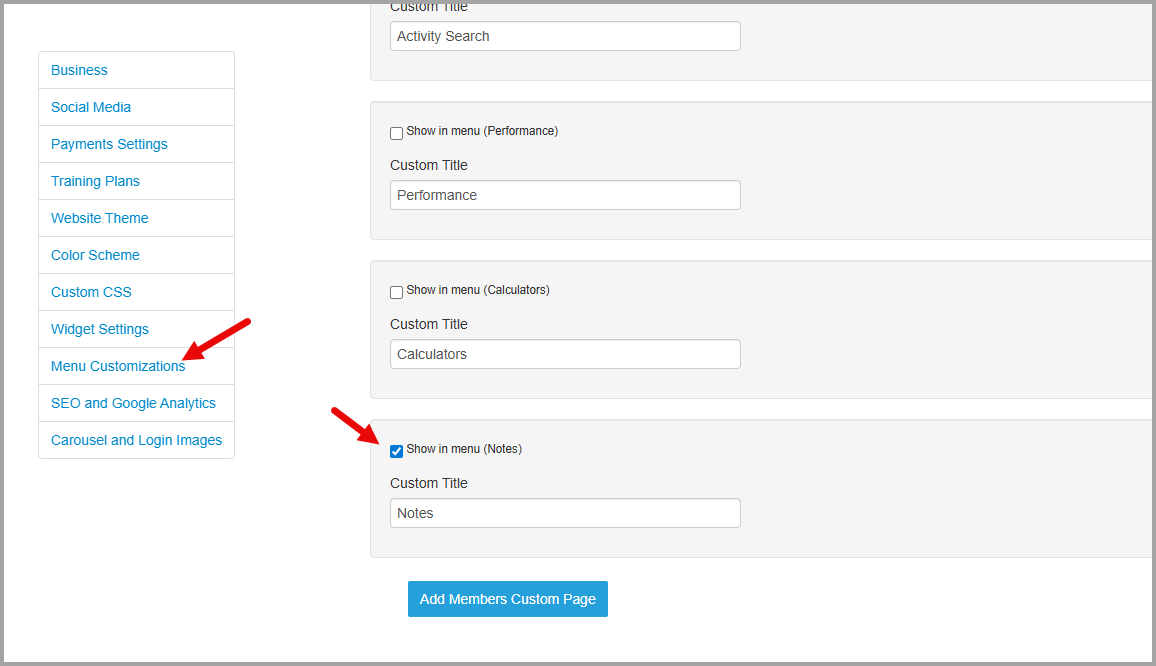Click 'Custom Title' label above Calculators field
This screenshot has width=1156, height=666.
tap(429, 324)
